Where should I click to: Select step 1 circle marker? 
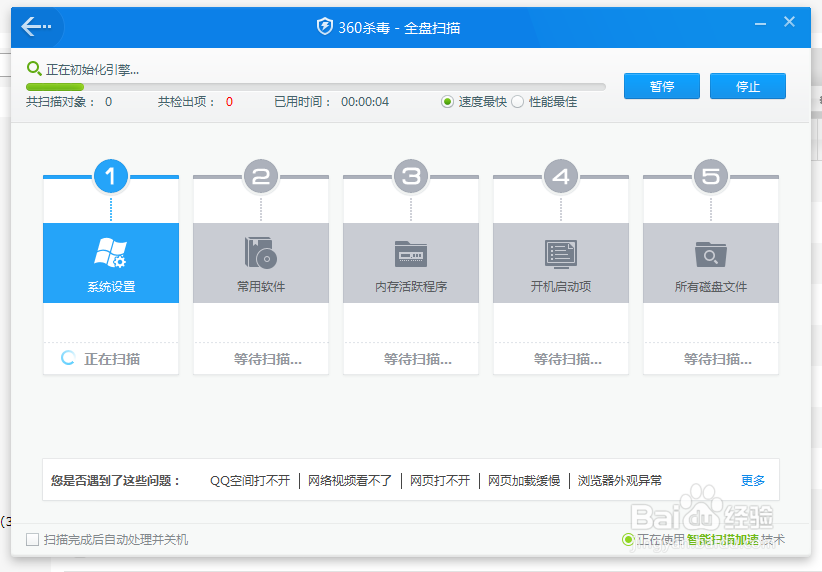point(111,176)
